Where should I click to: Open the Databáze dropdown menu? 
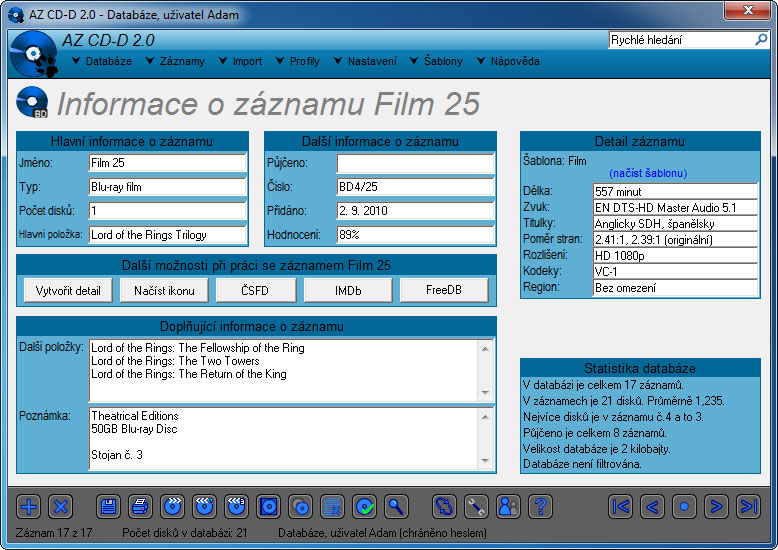(x=102, y=61)
